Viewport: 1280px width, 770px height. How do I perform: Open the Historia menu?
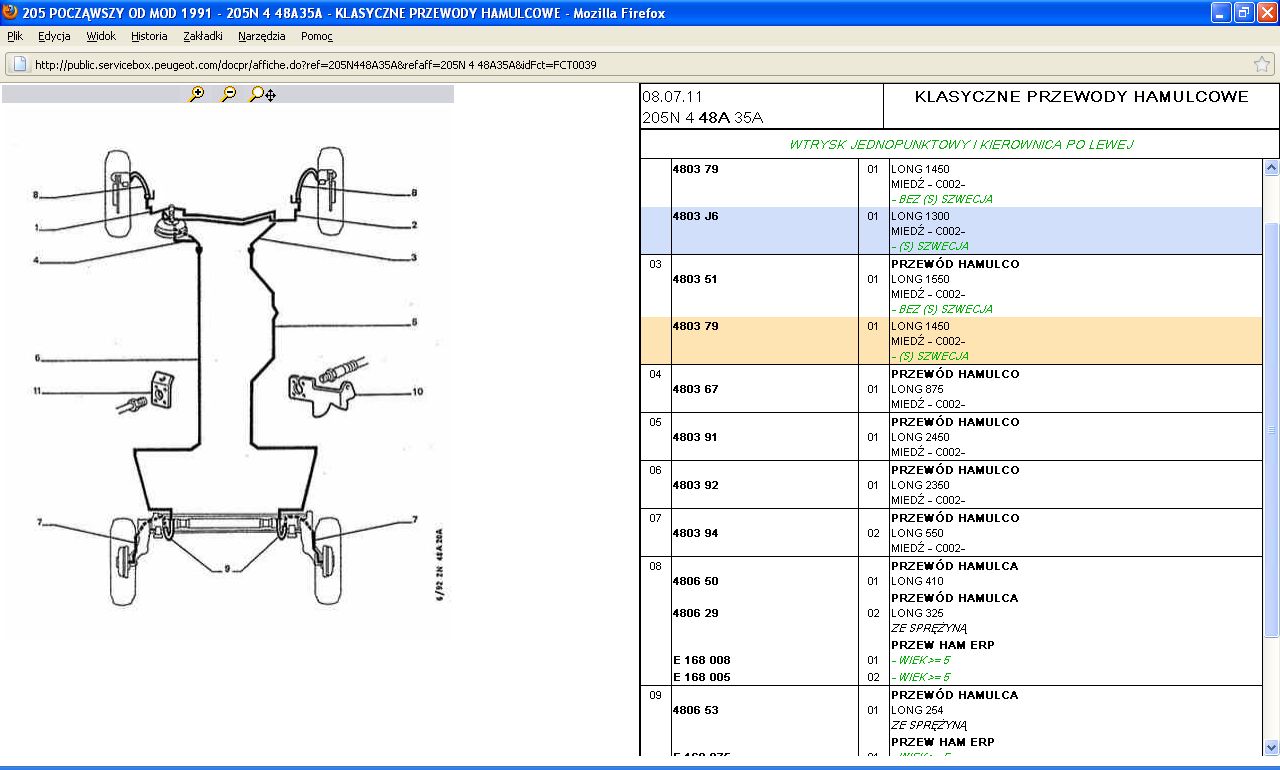point(149,36)
